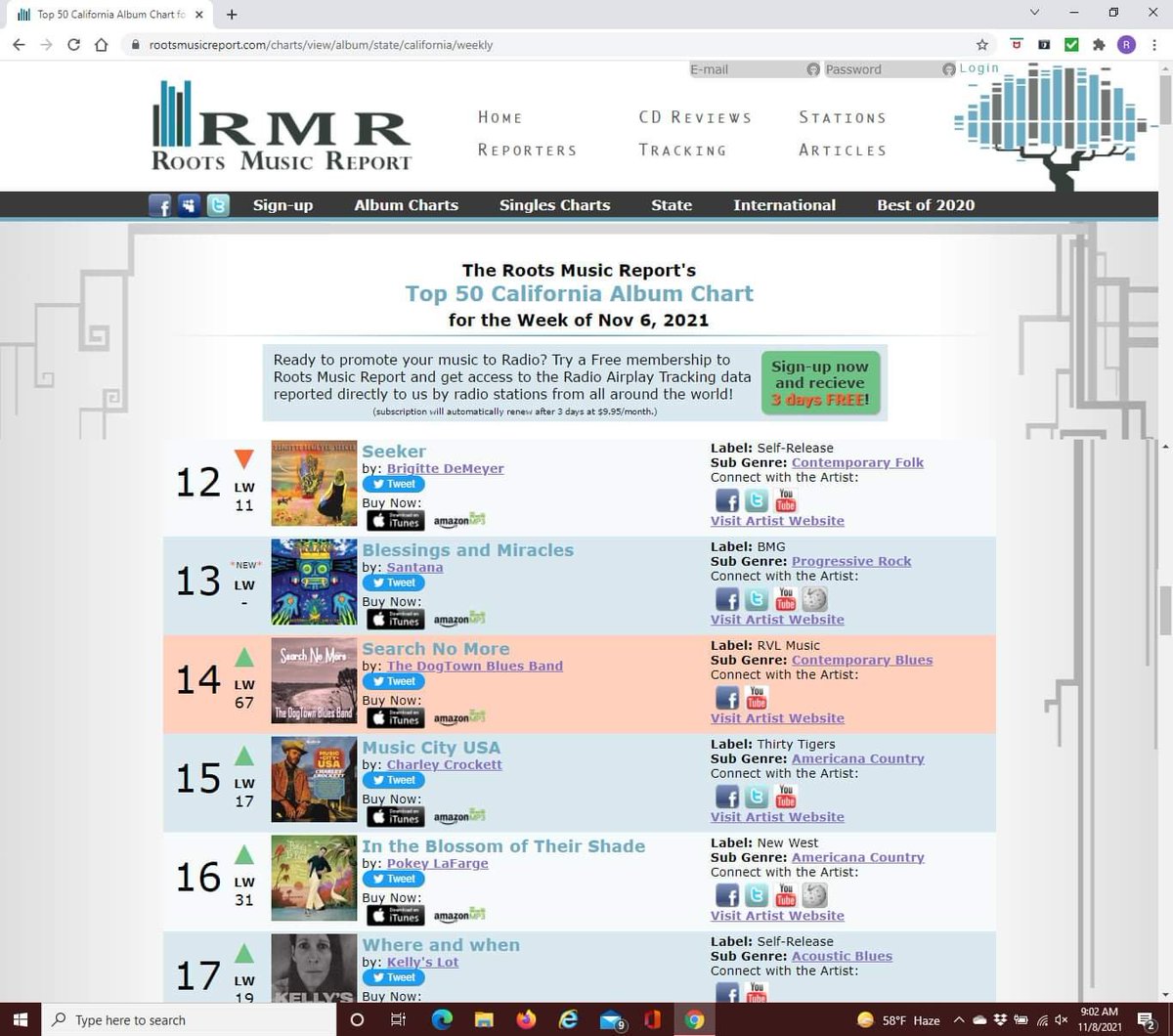Open the Singles Charts menu
1173x1036 pixels.
click(554, 205)
